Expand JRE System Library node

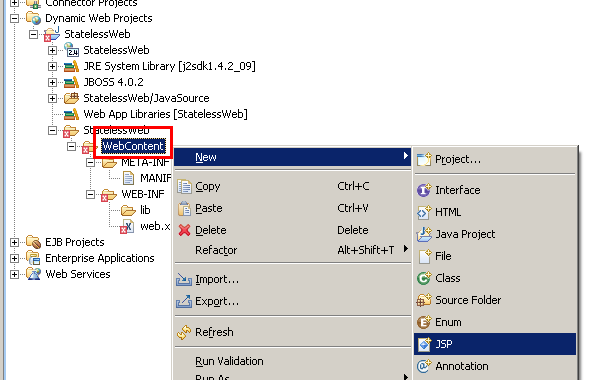click(52, 67)
